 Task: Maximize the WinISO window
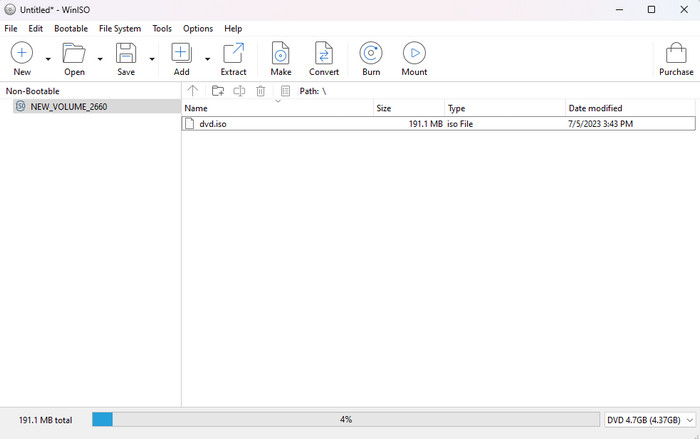tap(651, 9)
